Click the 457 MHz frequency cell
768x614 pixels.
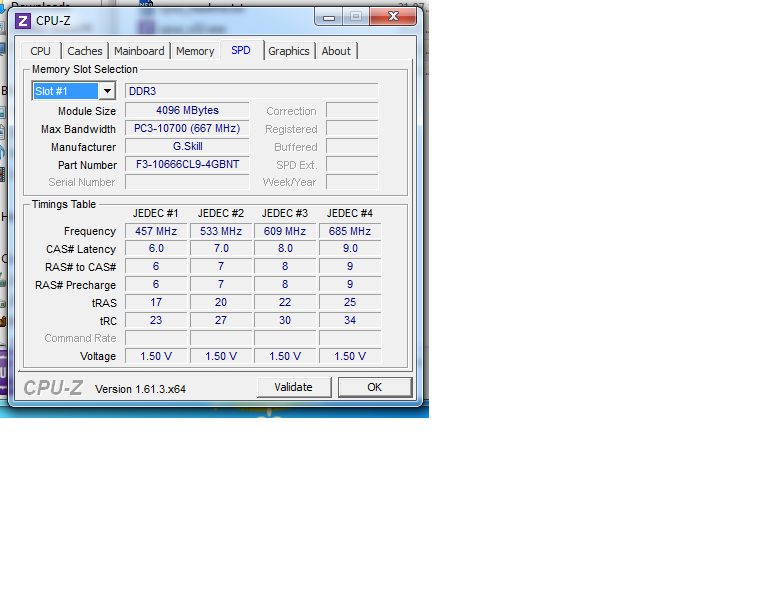(156, 231)
